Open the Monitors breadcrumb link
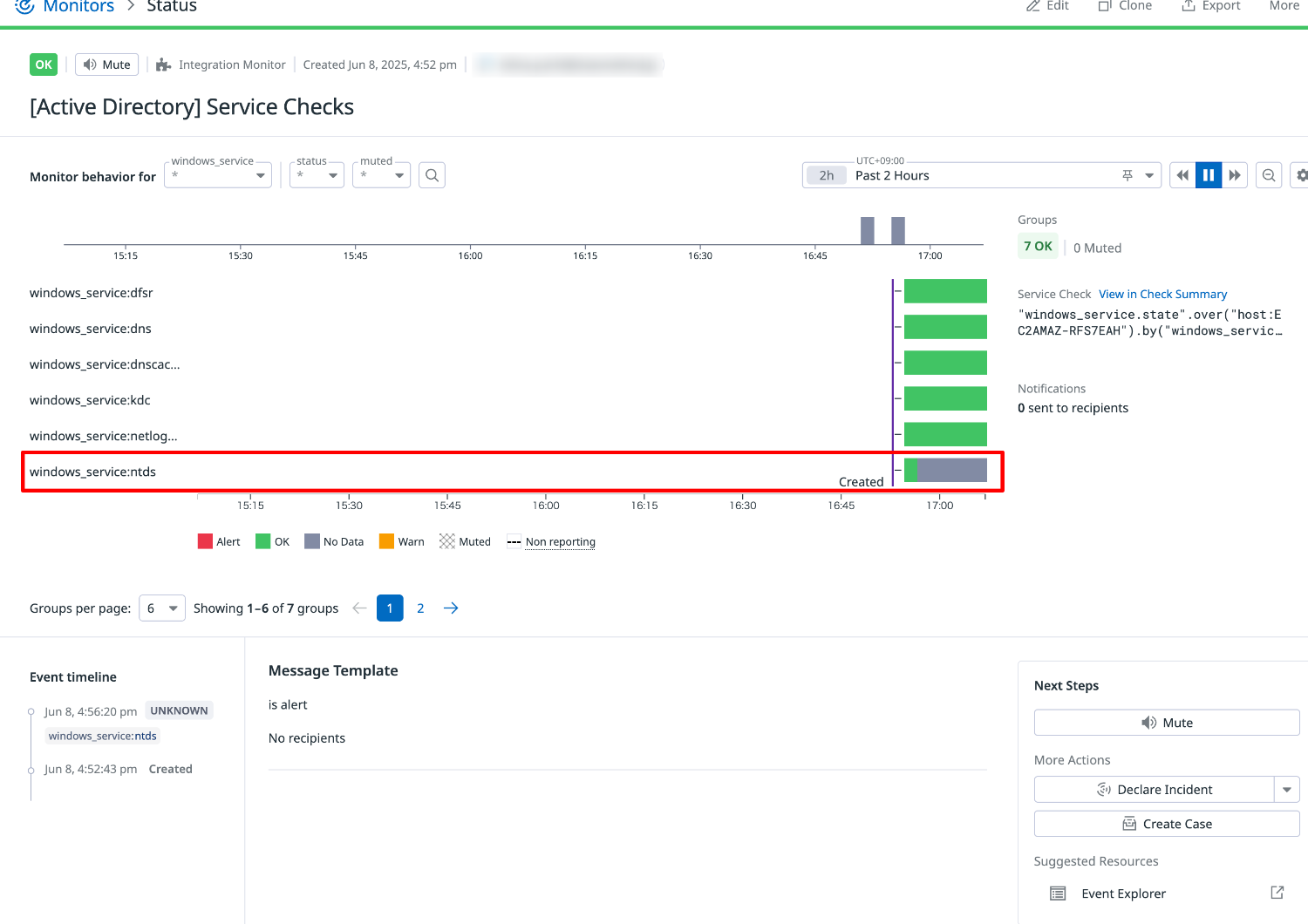This screenshot has height=924, width=1308. coord(78,6)
